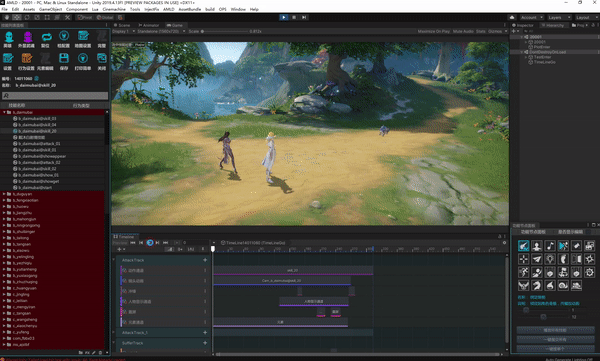Image resolution: width=600 pixels, height=361 pixels.
Task: Click the purple character icon in skill panel
Action: (x=27, y=37)
